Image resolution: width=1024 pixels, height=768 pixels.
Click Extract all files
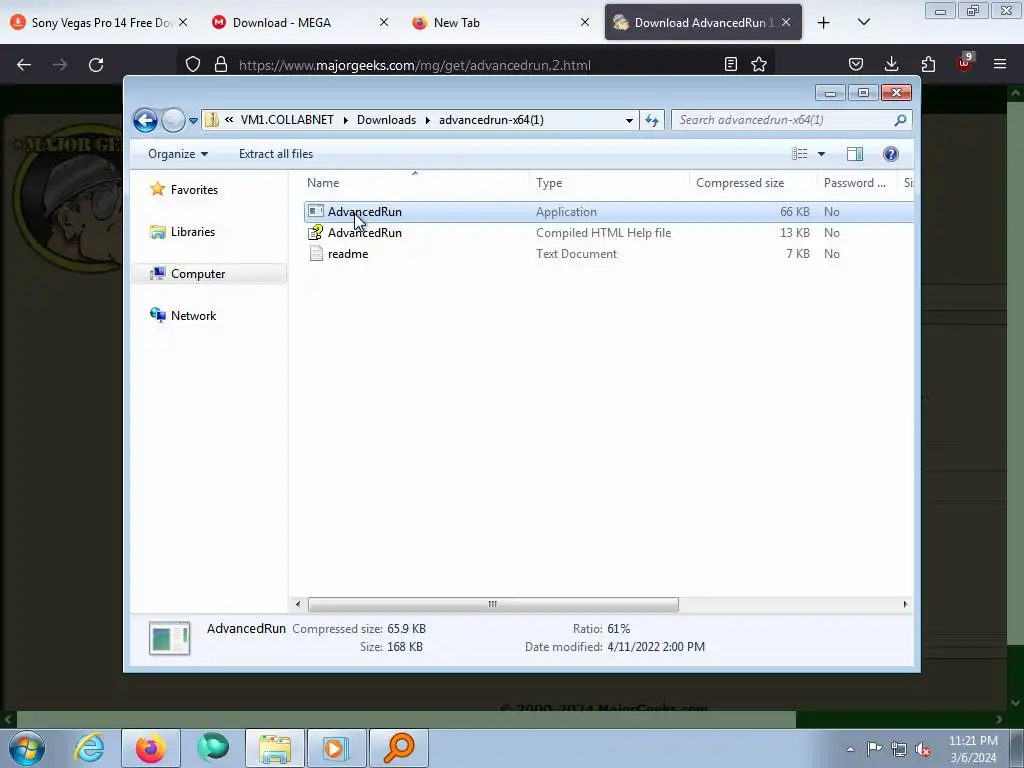276,154
